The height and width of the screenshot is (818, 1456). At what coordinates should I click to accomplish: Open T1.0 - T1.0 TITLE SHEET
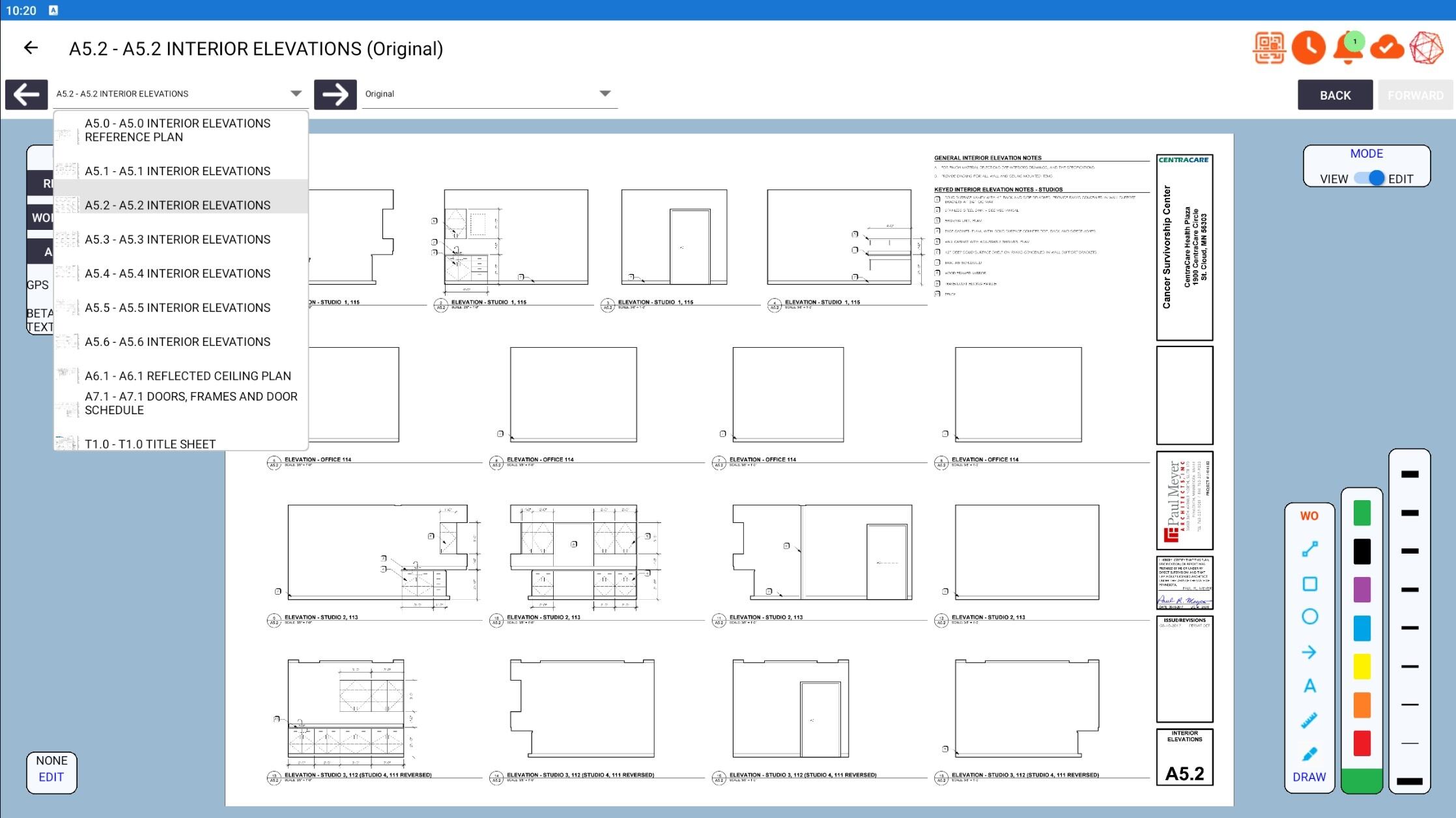tap(150, 444)
